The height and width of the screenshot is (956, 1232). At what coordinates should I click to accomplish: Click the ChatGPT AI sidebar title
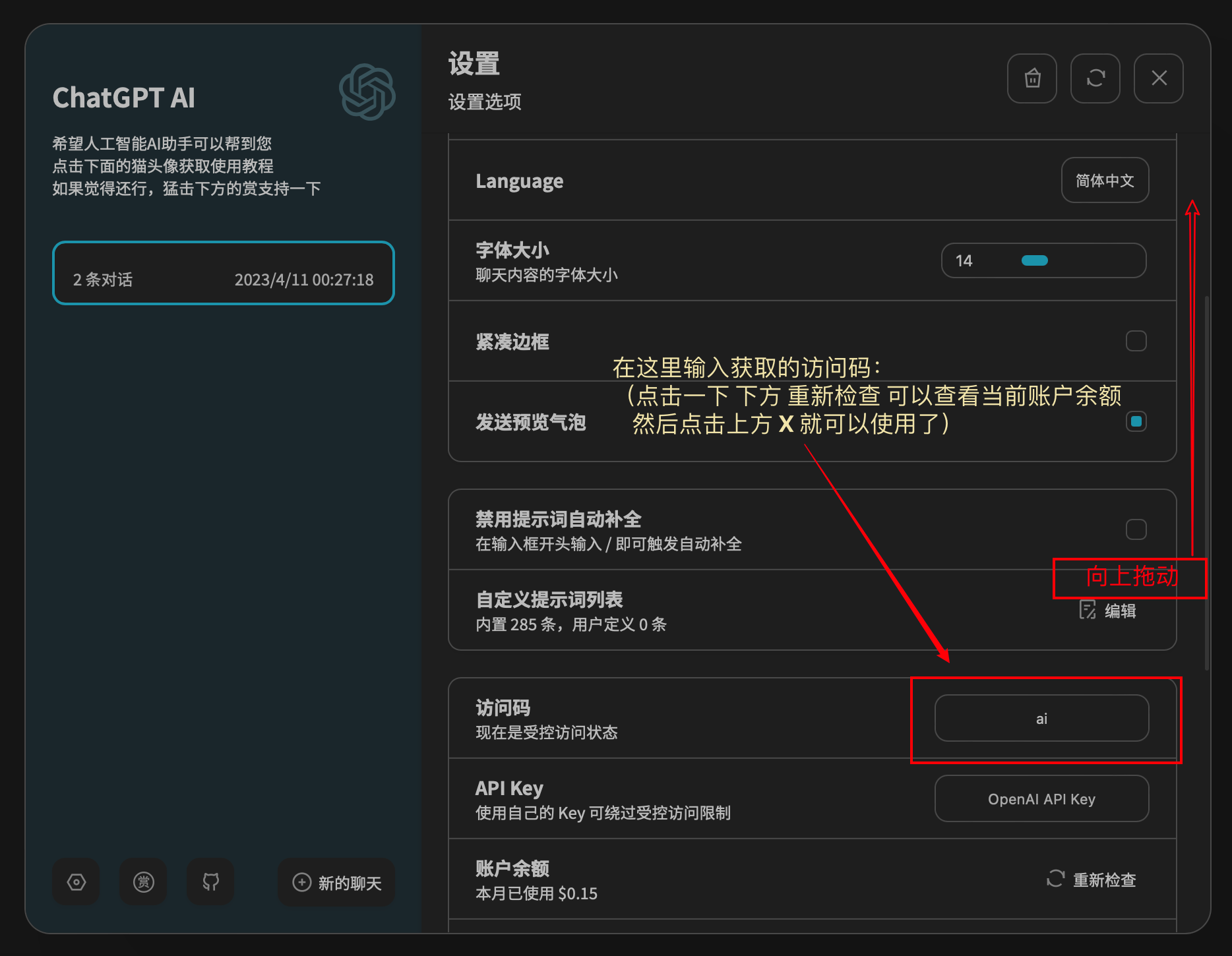124,98
